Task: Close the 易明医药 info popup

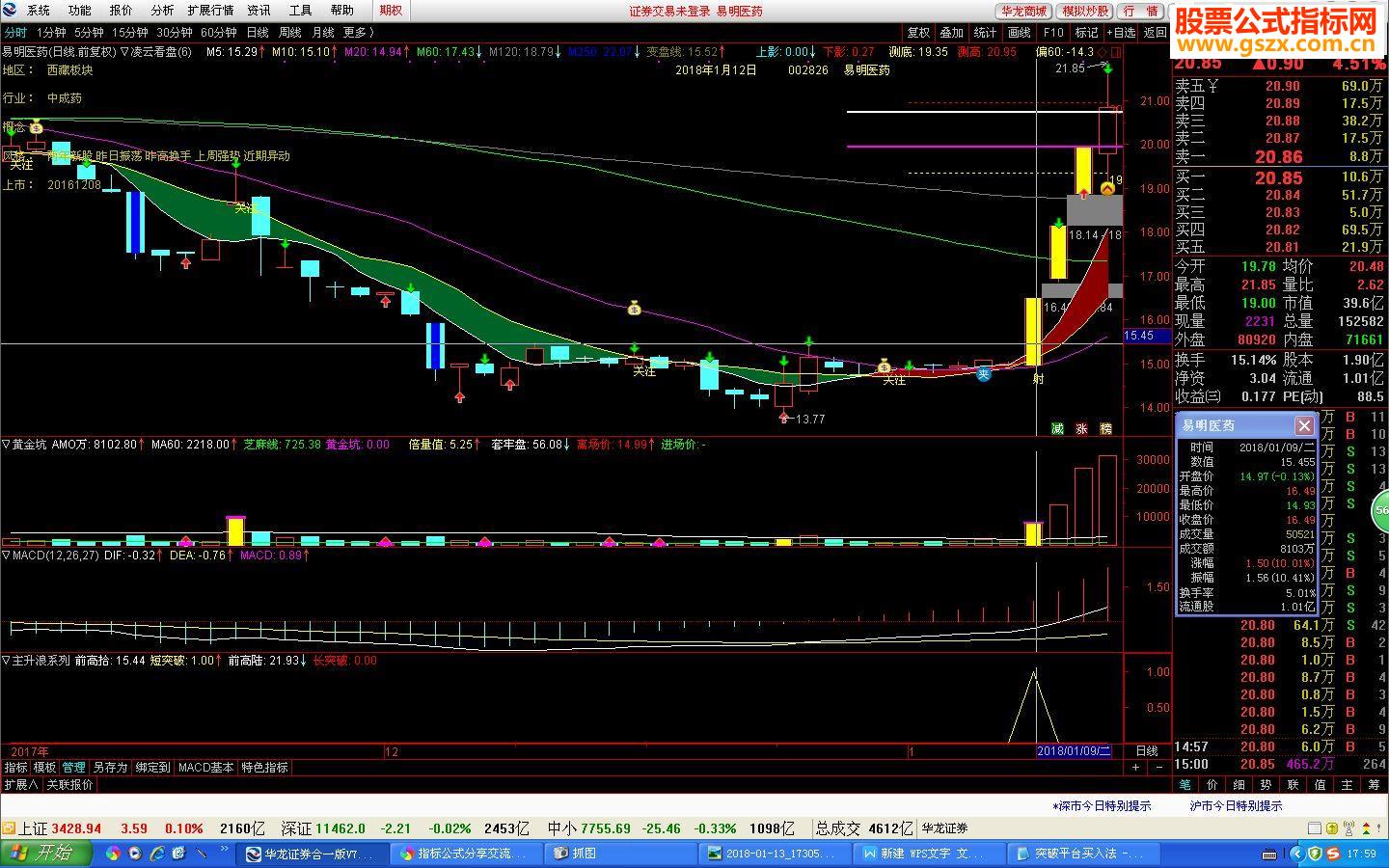Action: click(x=1304, y=425)
